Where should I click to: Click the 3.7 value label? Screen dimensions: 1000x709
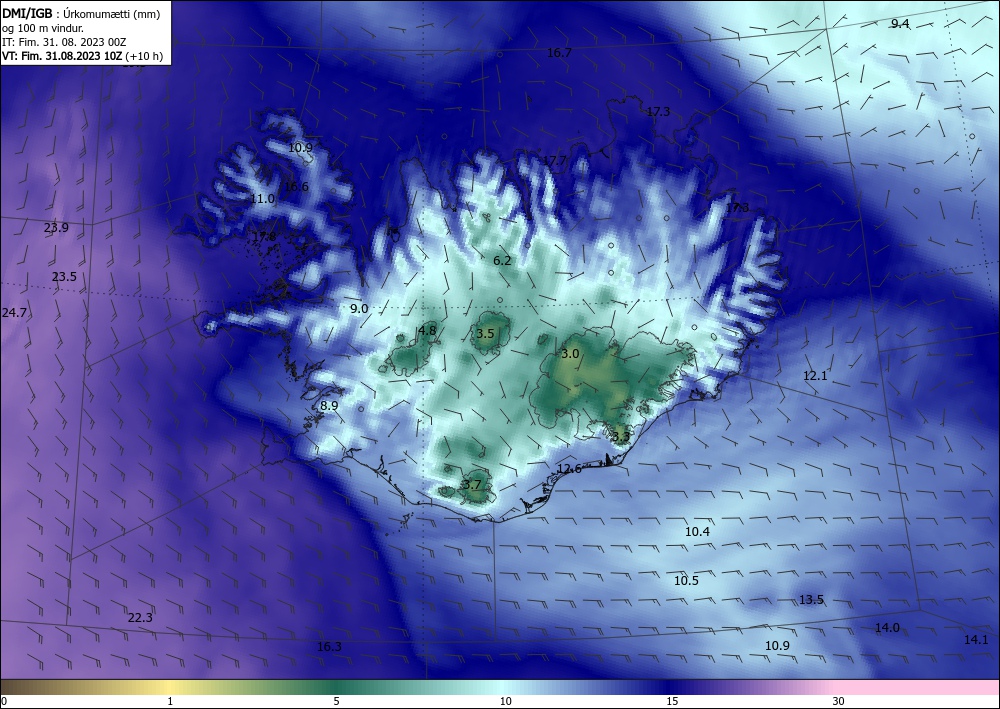[x=472, y=484]
